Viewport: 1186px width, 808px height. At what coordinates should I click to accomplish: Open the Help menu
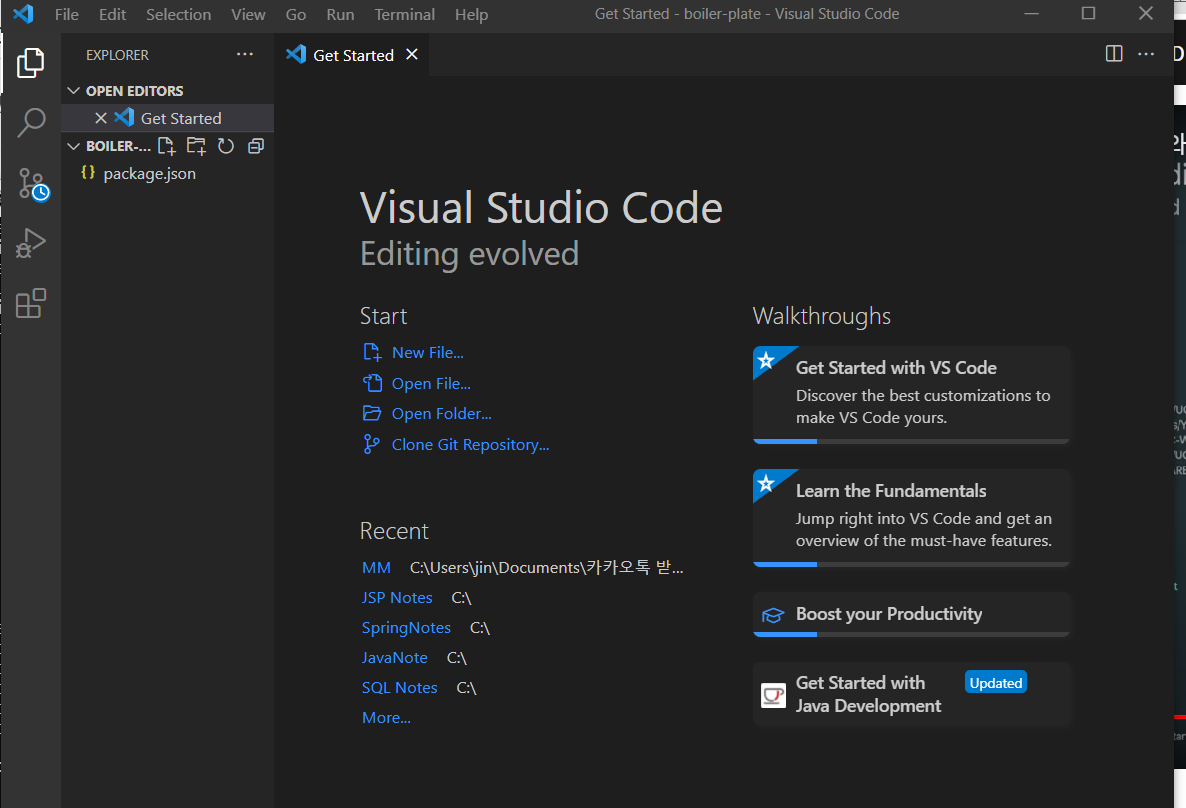click(471, 14)
